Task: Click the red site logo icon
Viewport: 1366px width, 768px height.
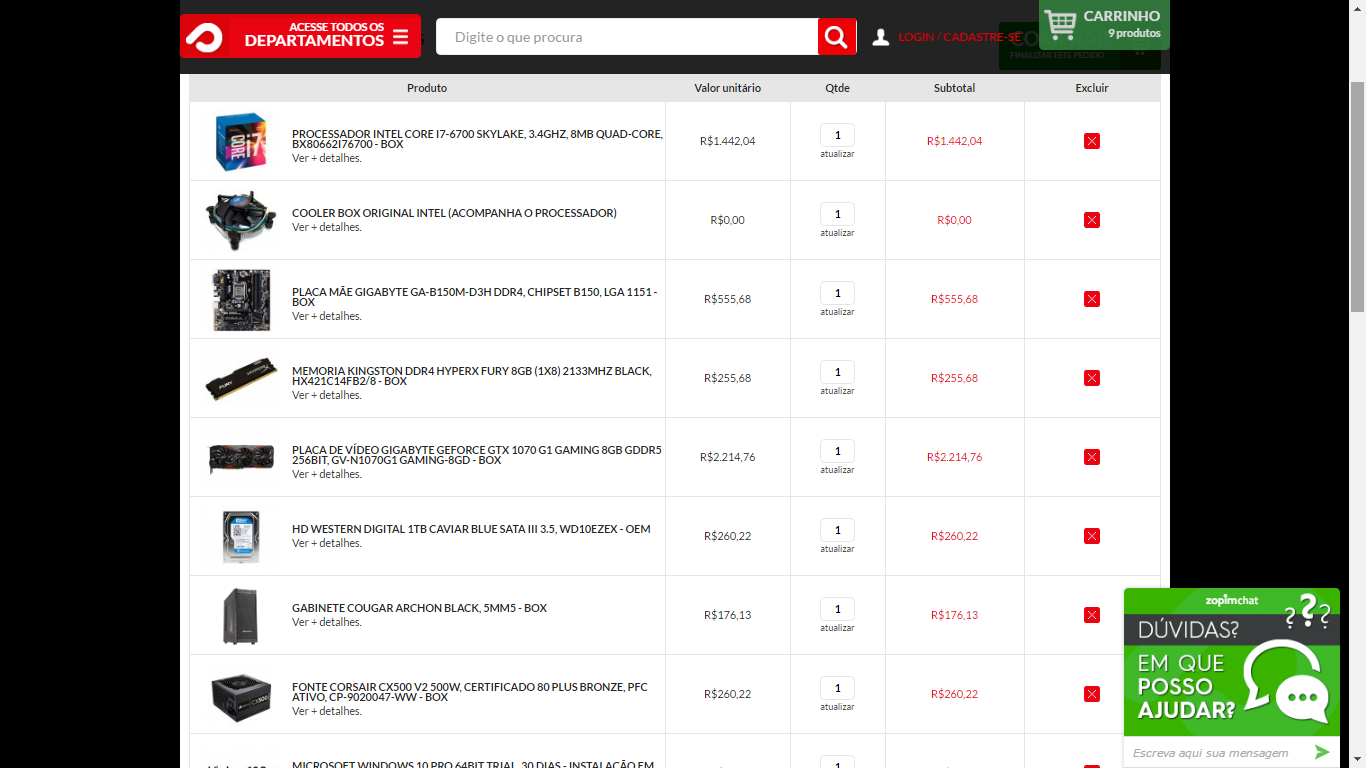Action: point(206,37)
